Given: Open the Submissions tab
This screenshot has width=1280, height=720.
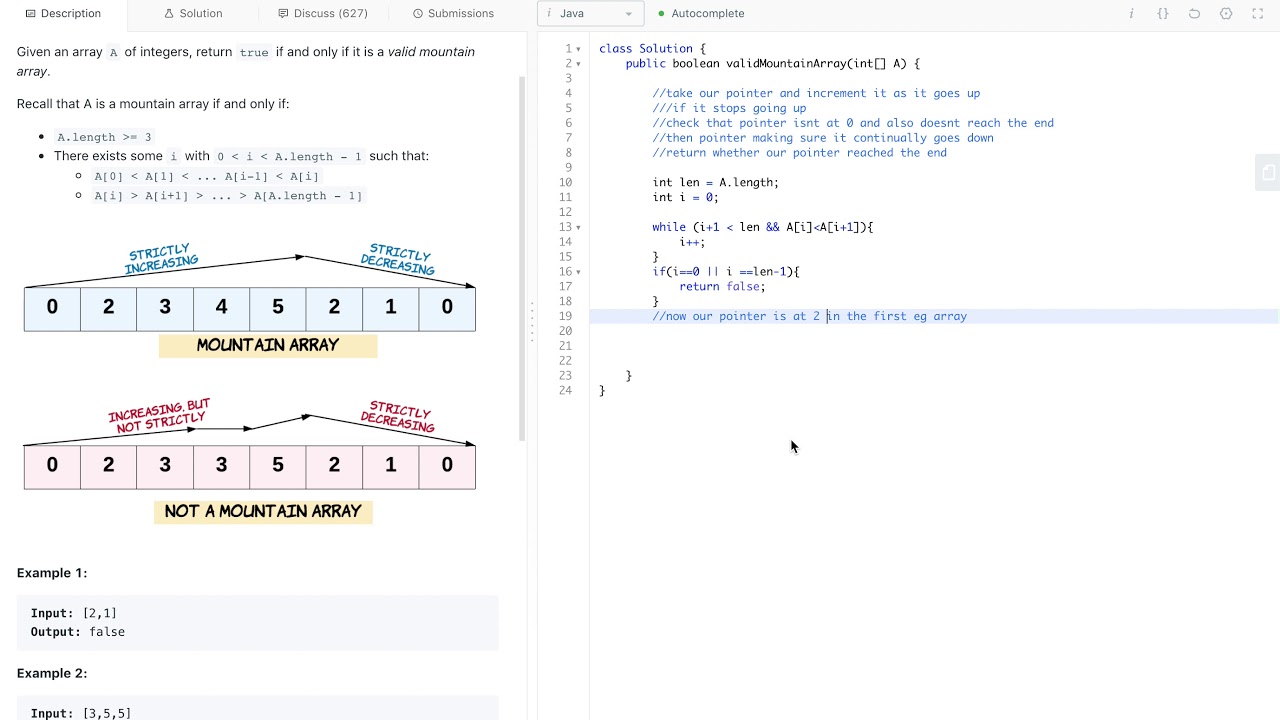Looking at the screenshot, I should click(x=453, y=14).
